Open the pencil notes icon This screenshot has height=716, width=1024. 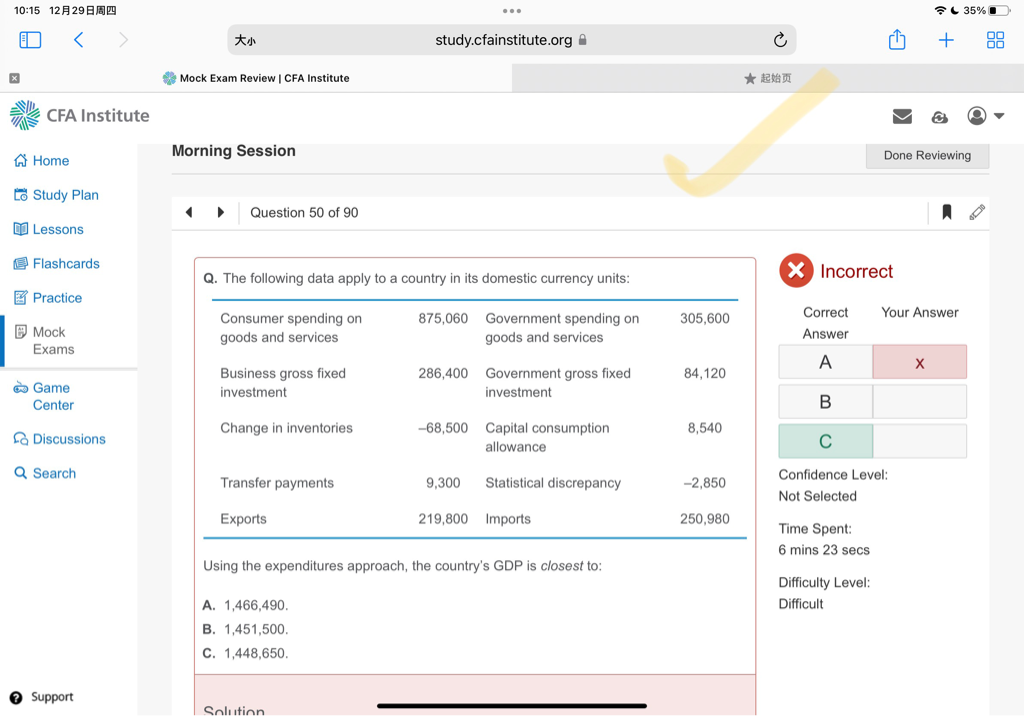point(977,212)
